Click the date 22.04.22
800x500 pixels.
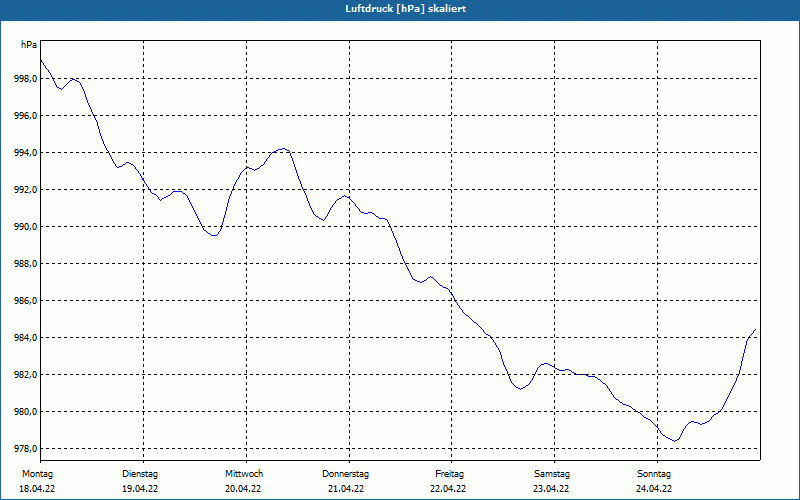448,489
